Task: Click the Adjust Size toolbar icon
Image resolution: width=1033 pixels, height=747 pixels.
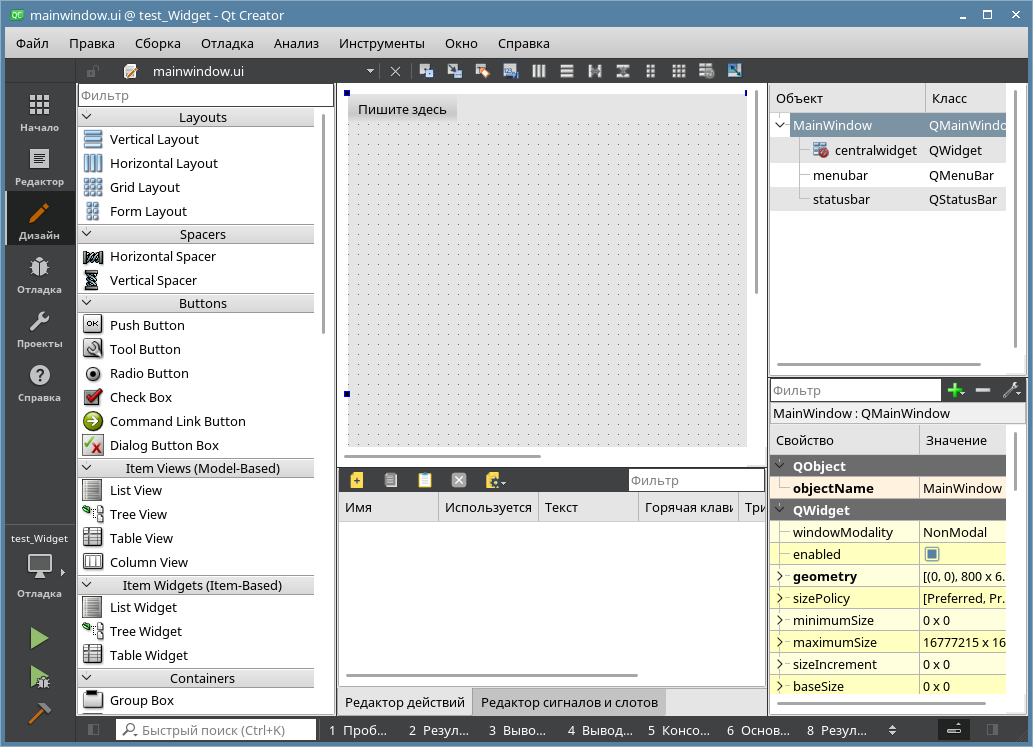Action: 734,70
